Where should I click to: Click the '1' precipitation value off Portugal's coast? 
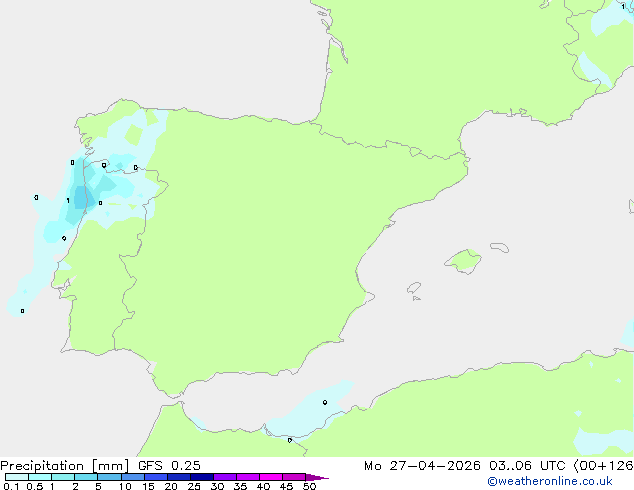pyautogui.click(x=68, y=201)
